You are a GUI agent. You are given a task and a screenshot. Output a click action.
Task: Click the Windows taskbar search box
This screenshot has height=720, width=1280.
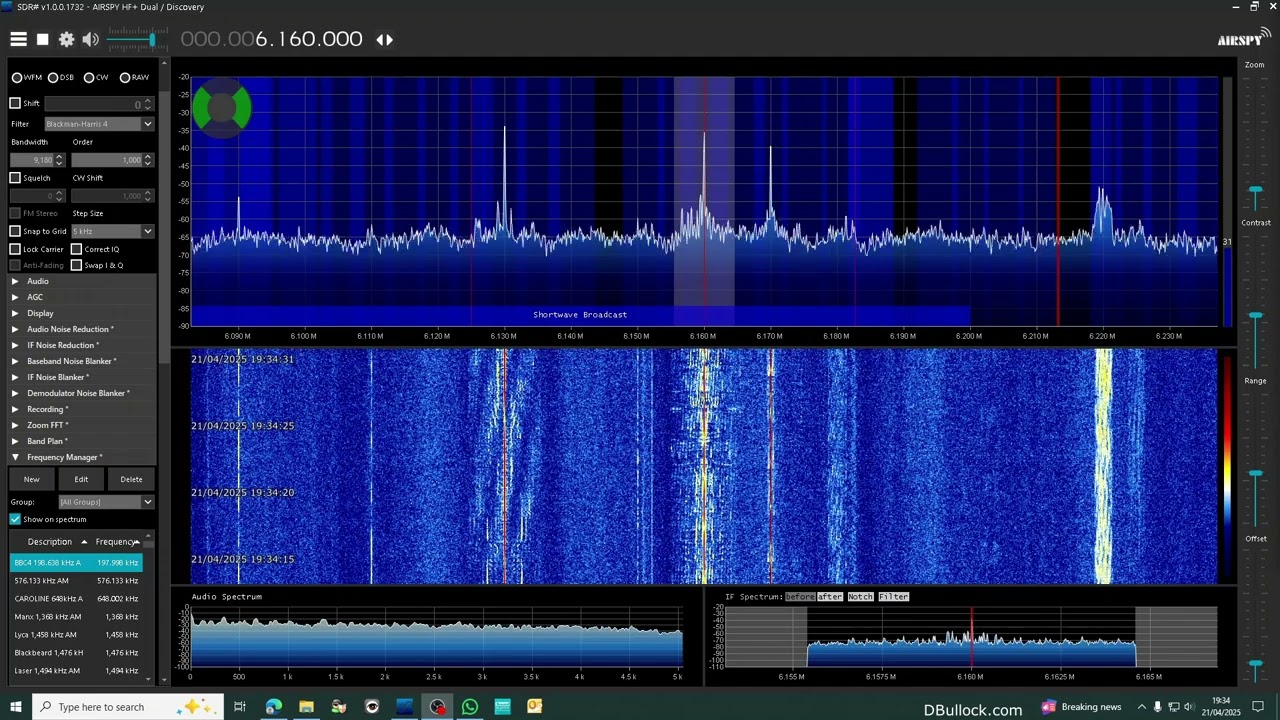[126, 707]
